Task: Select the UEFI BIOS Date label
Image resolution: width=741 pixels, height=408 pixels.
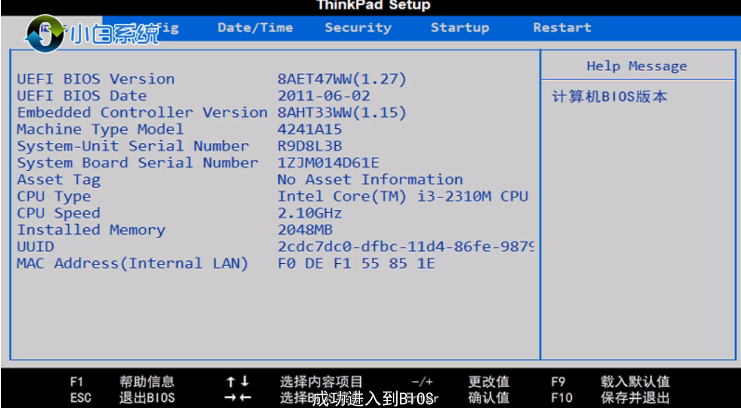Action: (82, 95)
